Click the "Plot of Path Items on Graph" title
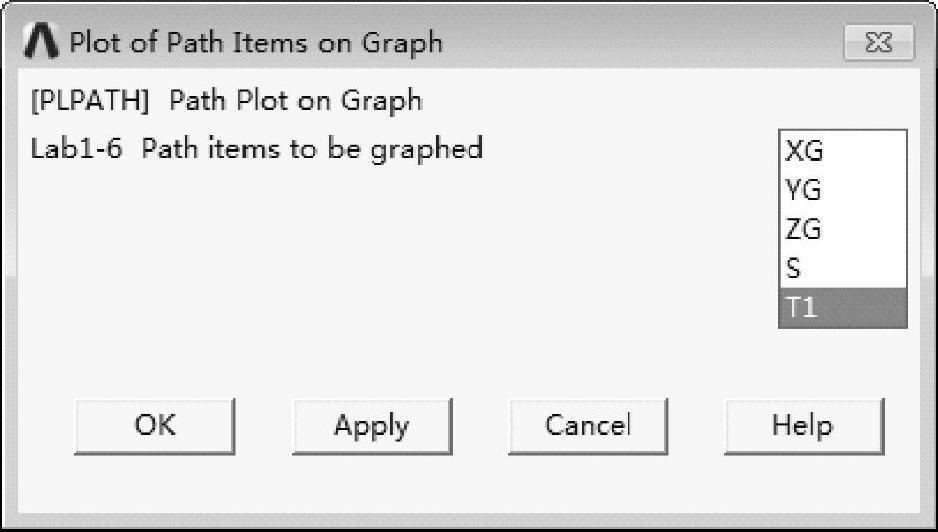938x532 pixels. click(255, 42)
